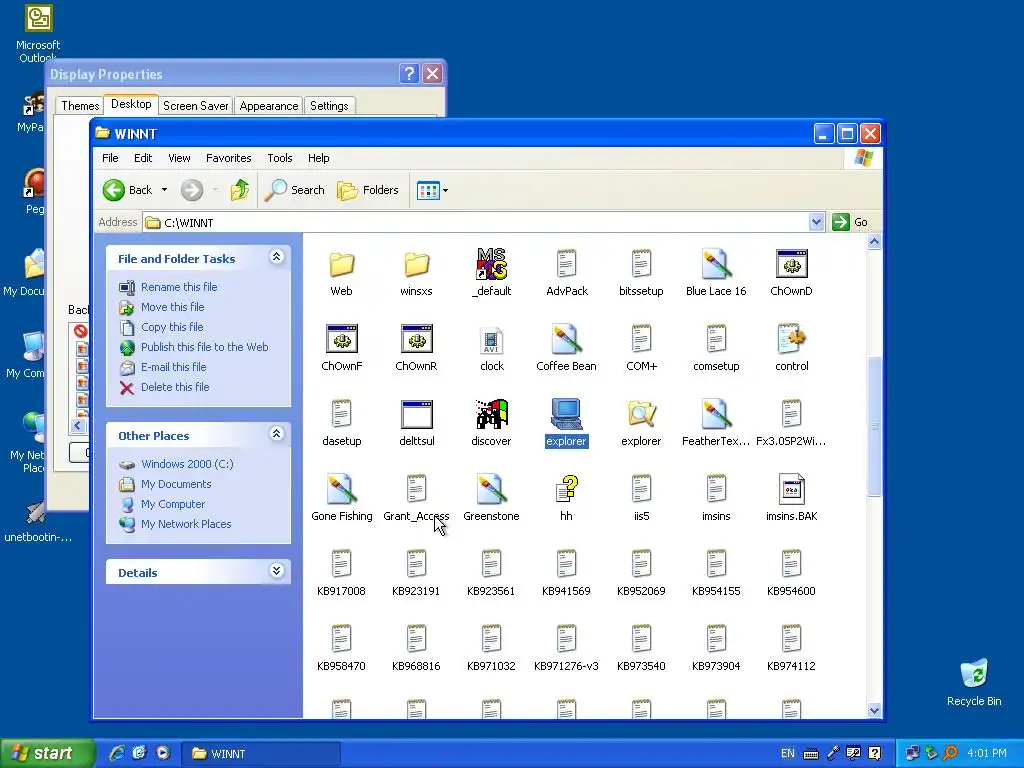The image size is (1024, 768).
Task: Expand the Details panel
Action: point(276,571)
